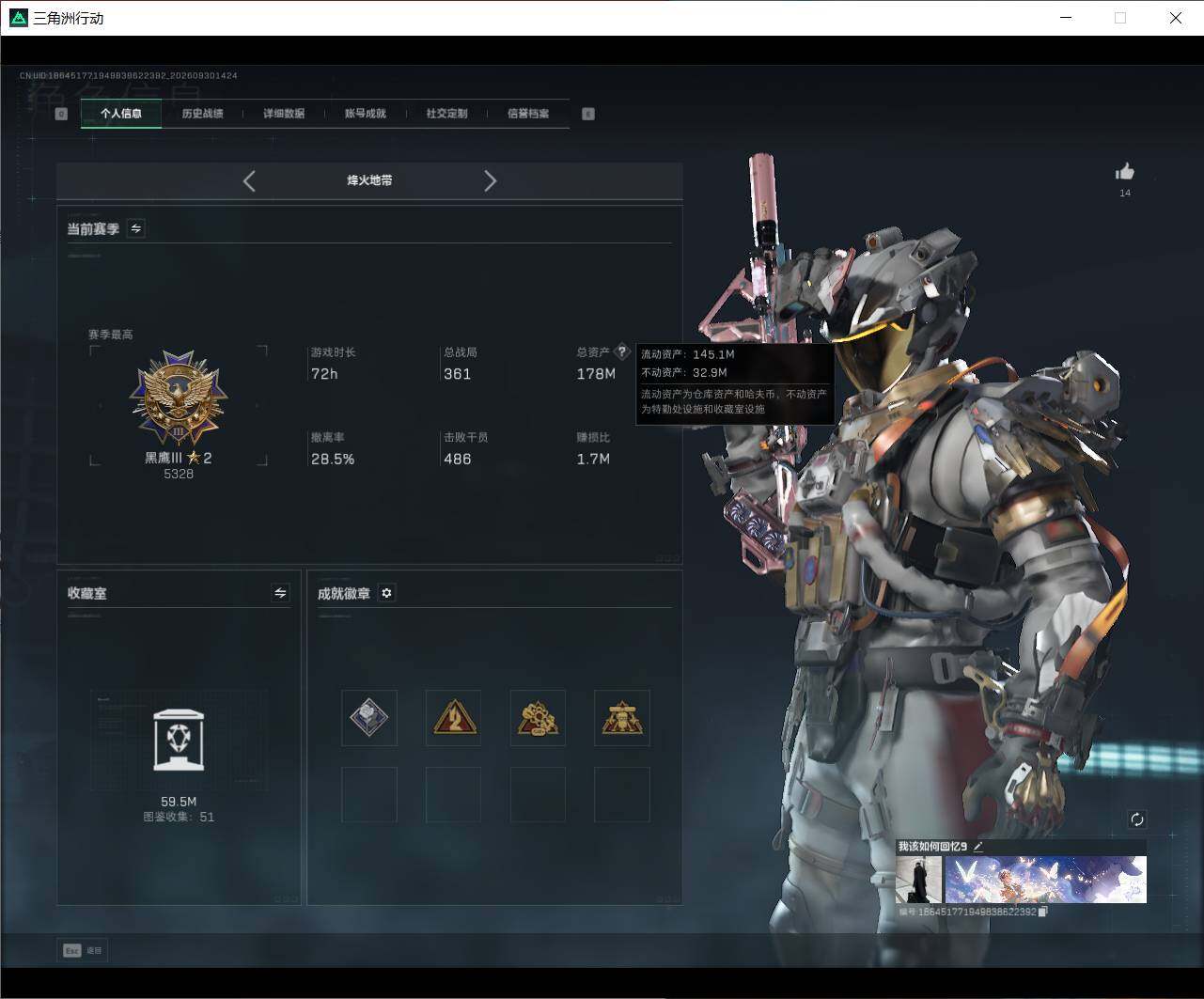Click the Q key hint icon before tabs

point(61,114)
